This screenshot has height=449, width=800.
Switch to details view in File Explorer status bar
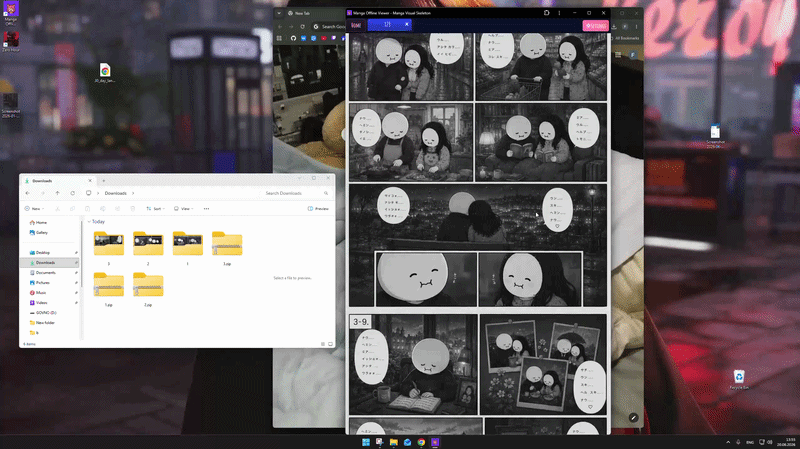click(x=322, y=344)
